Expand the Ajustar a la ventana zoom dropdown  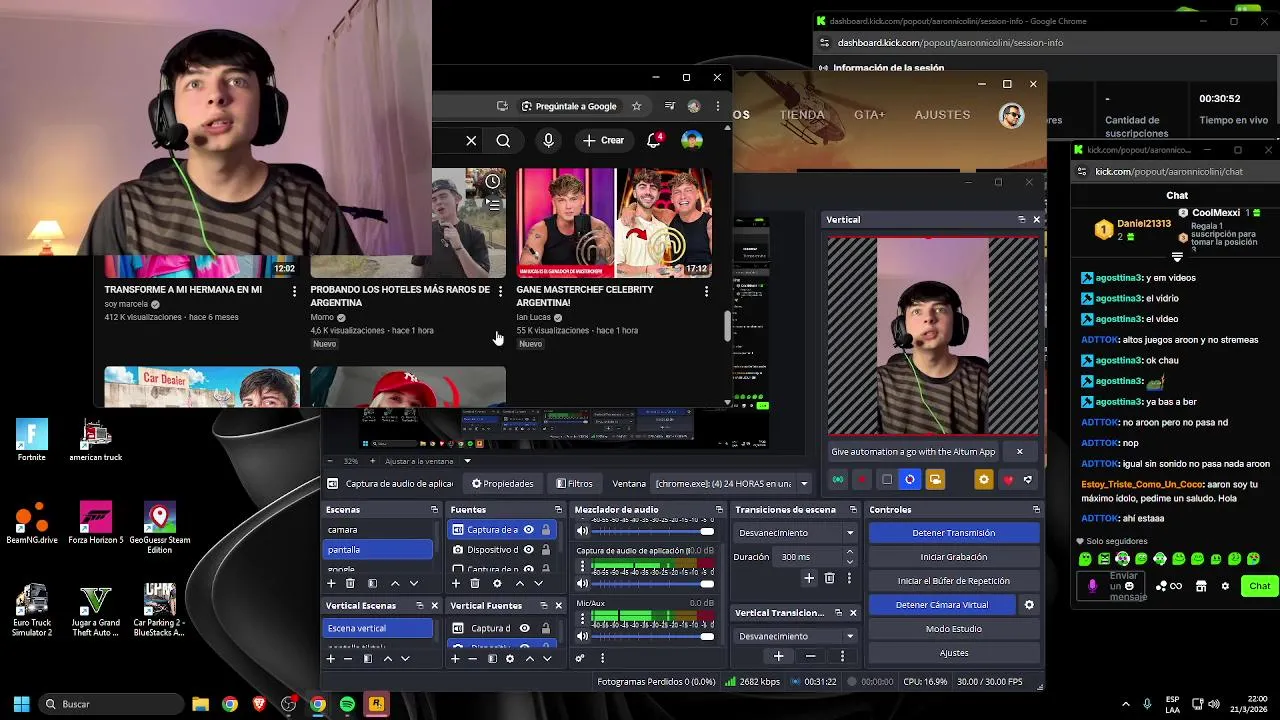467,461
